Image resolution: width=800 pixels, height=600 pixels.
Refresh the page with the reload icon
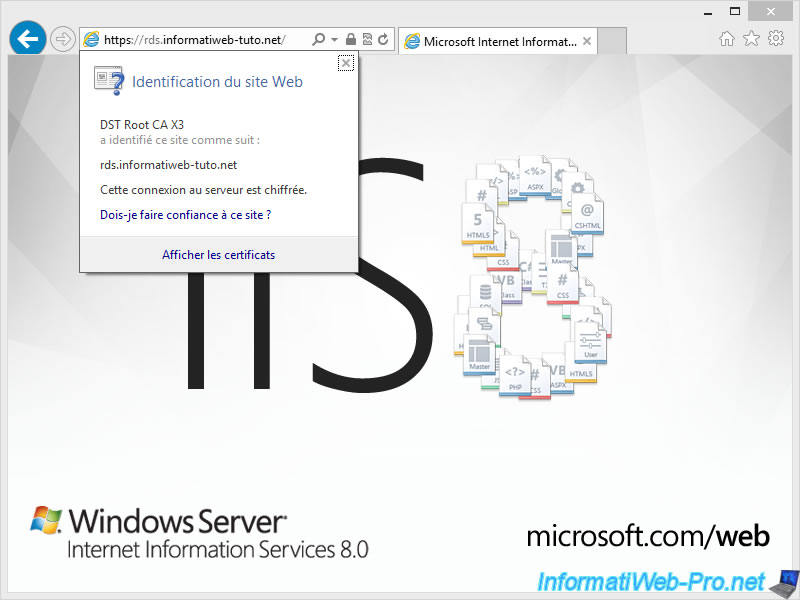[x=383, y=39]
